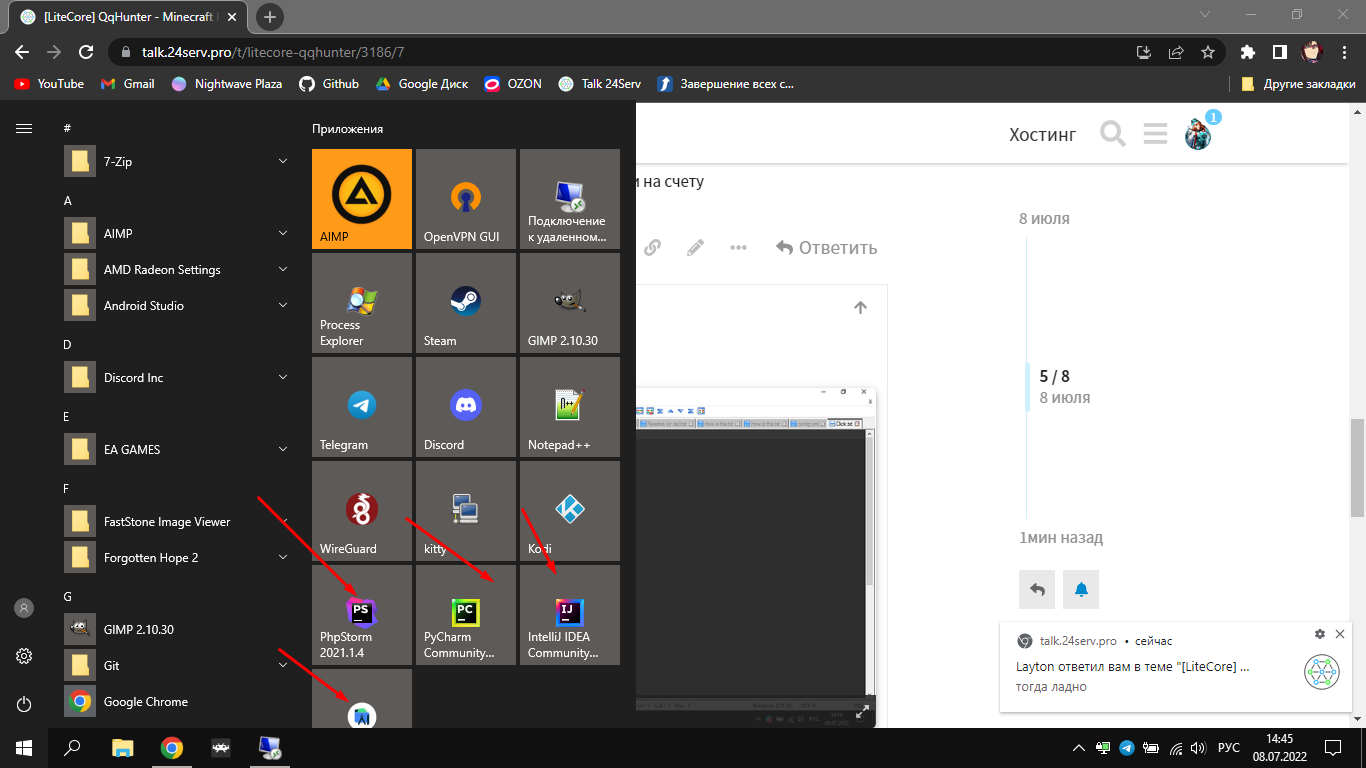This screenshot has height=768, width=1366.
Task: Open IntelliJ IDEA Community tile
Action: coord(569,615)
